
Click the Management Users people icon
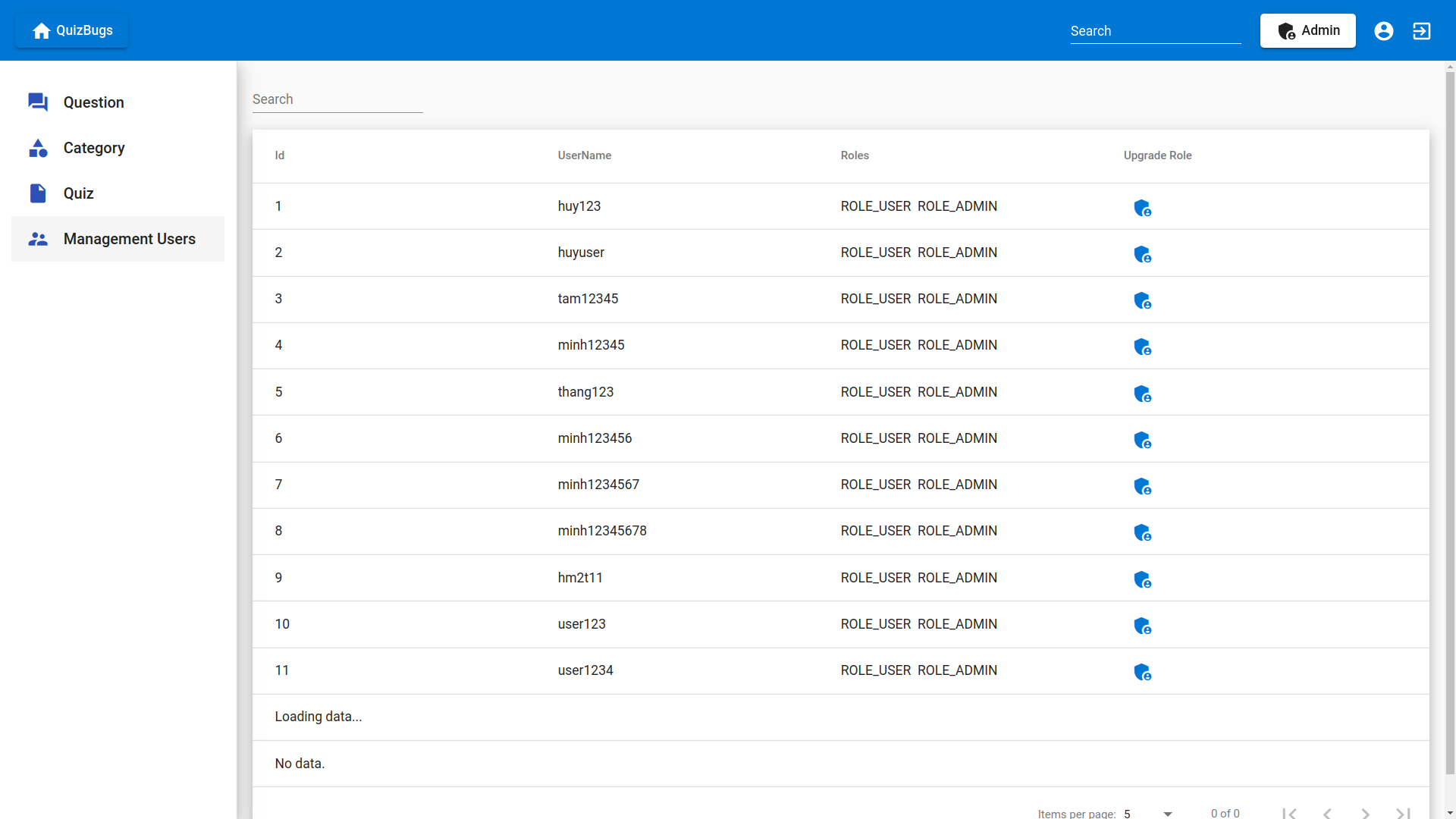click(x=38, y=239)
